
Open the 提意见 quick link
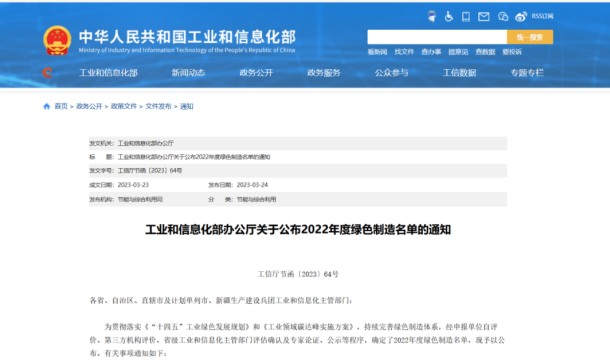pos(458,52)
